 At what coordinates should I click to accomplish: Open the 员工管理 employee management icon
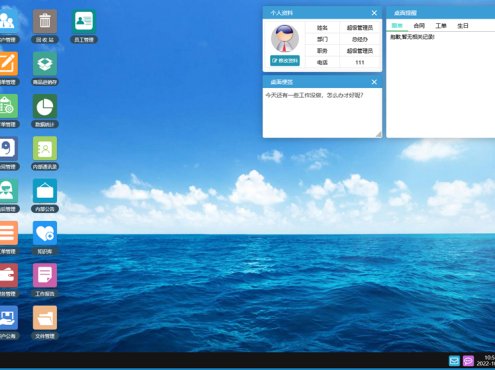84,22
